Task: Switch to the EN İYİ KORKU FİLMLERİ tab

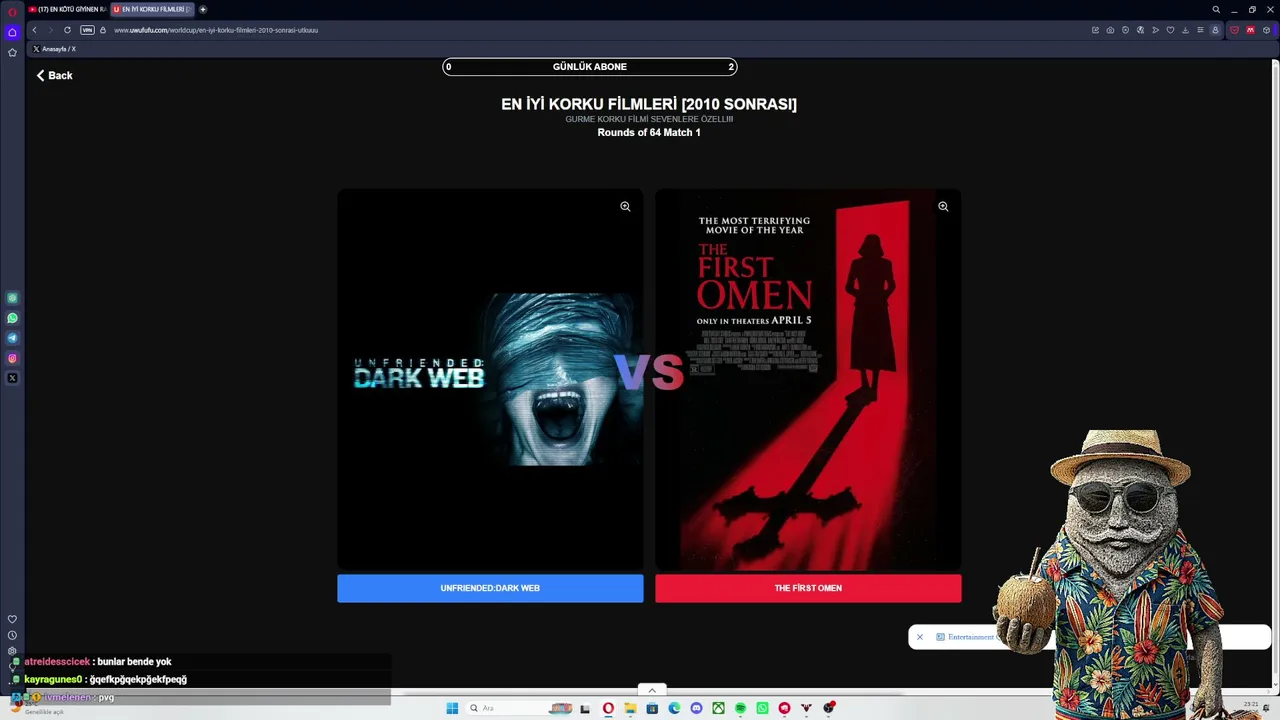Action: (152, 9)
